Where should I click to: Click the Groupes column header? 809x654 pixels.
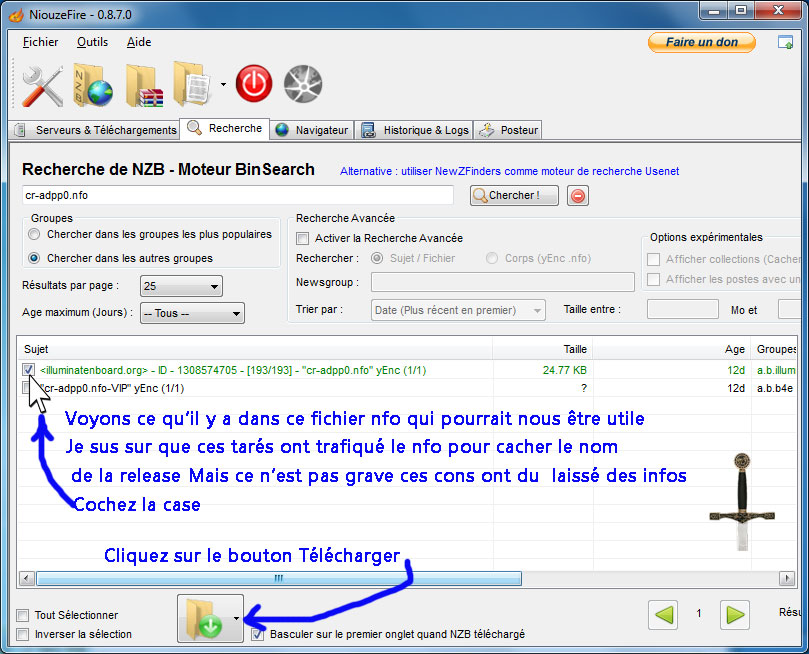click(774, 349)
